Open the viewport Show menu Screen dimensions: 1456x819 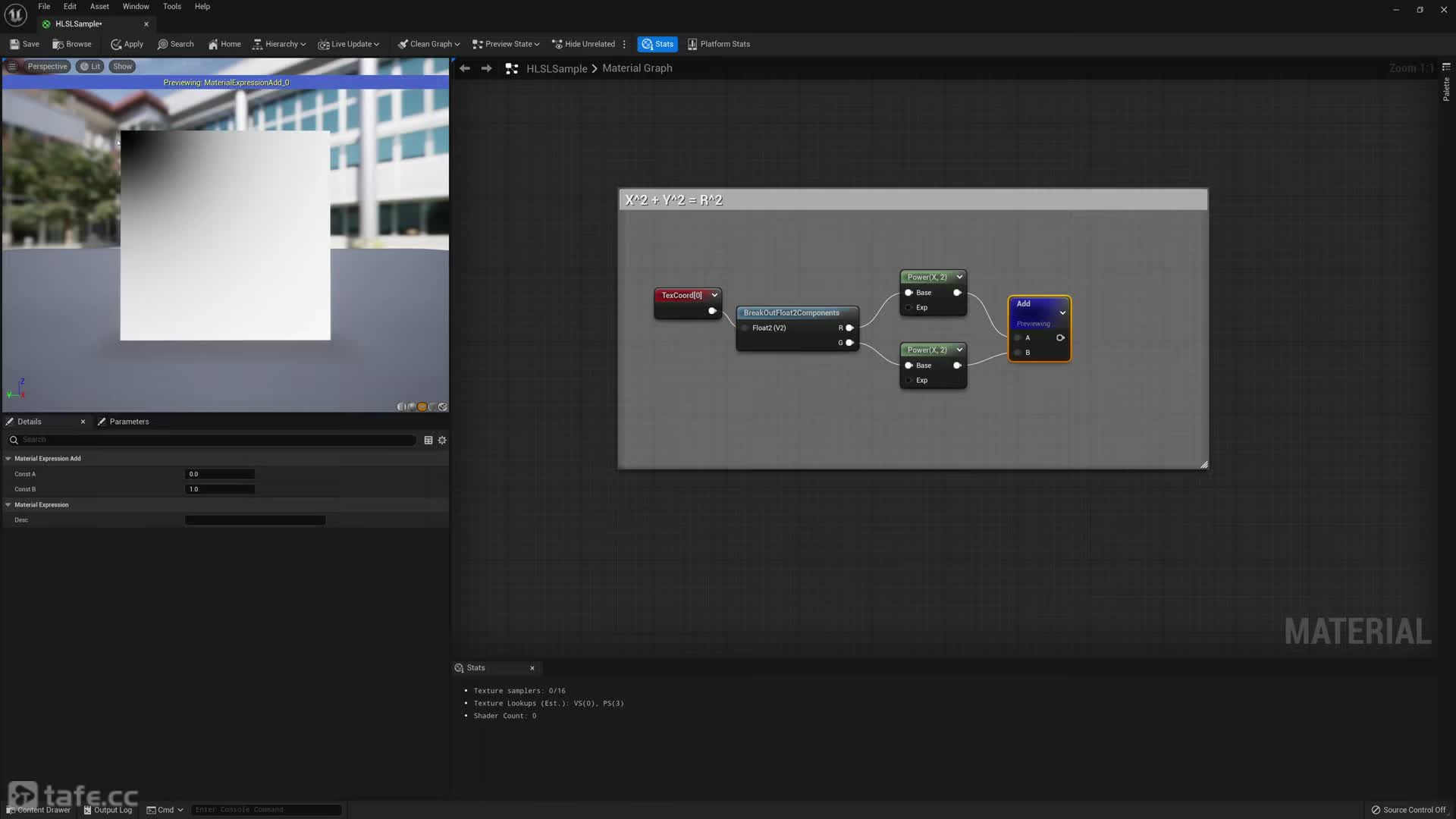(x=122, y=67)
